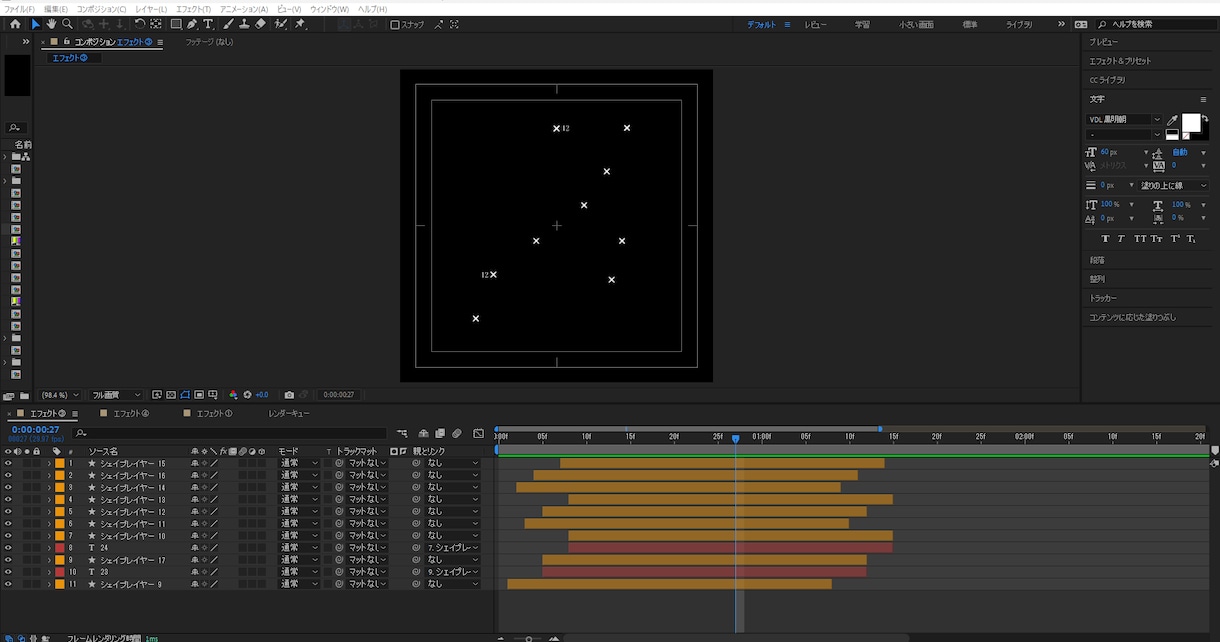The height and width of the screenshot is (642, 1220).
Task: Select the Rectangle shape tool
Action: click(x=176, y=24)
